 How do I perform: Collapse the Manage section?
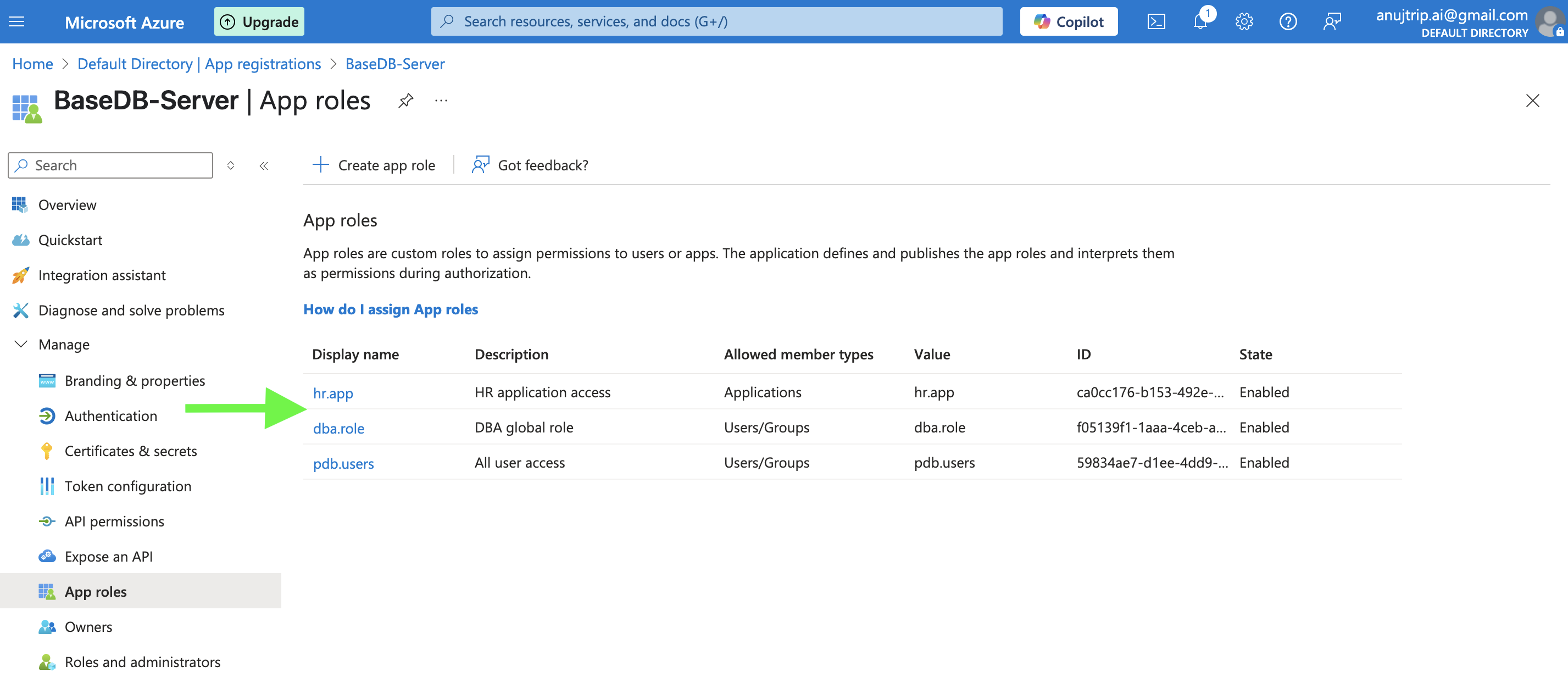(21, 345)
